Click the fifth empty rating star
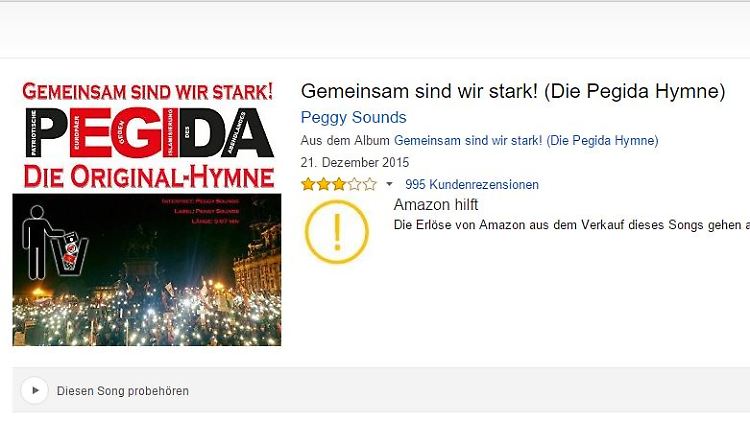 coord(370,184)
